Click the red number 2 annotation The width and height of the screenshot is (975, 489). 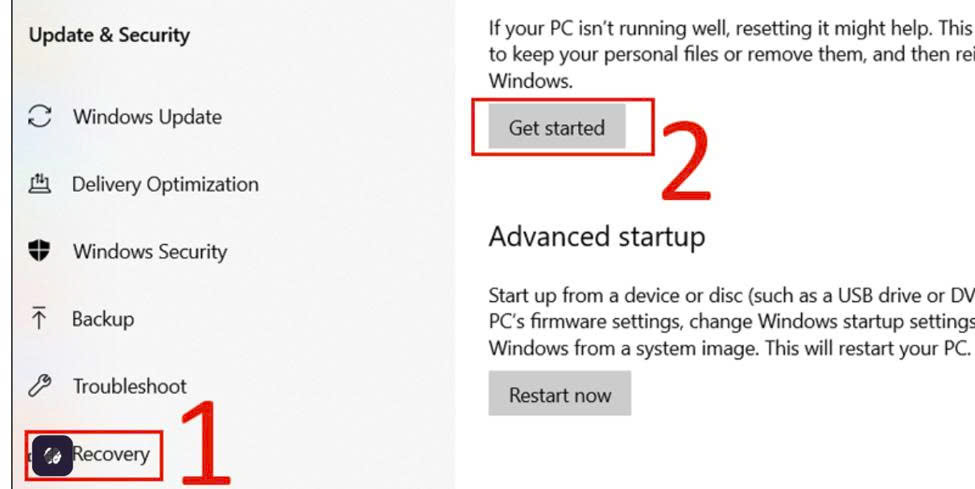click(x=686, y=161)
